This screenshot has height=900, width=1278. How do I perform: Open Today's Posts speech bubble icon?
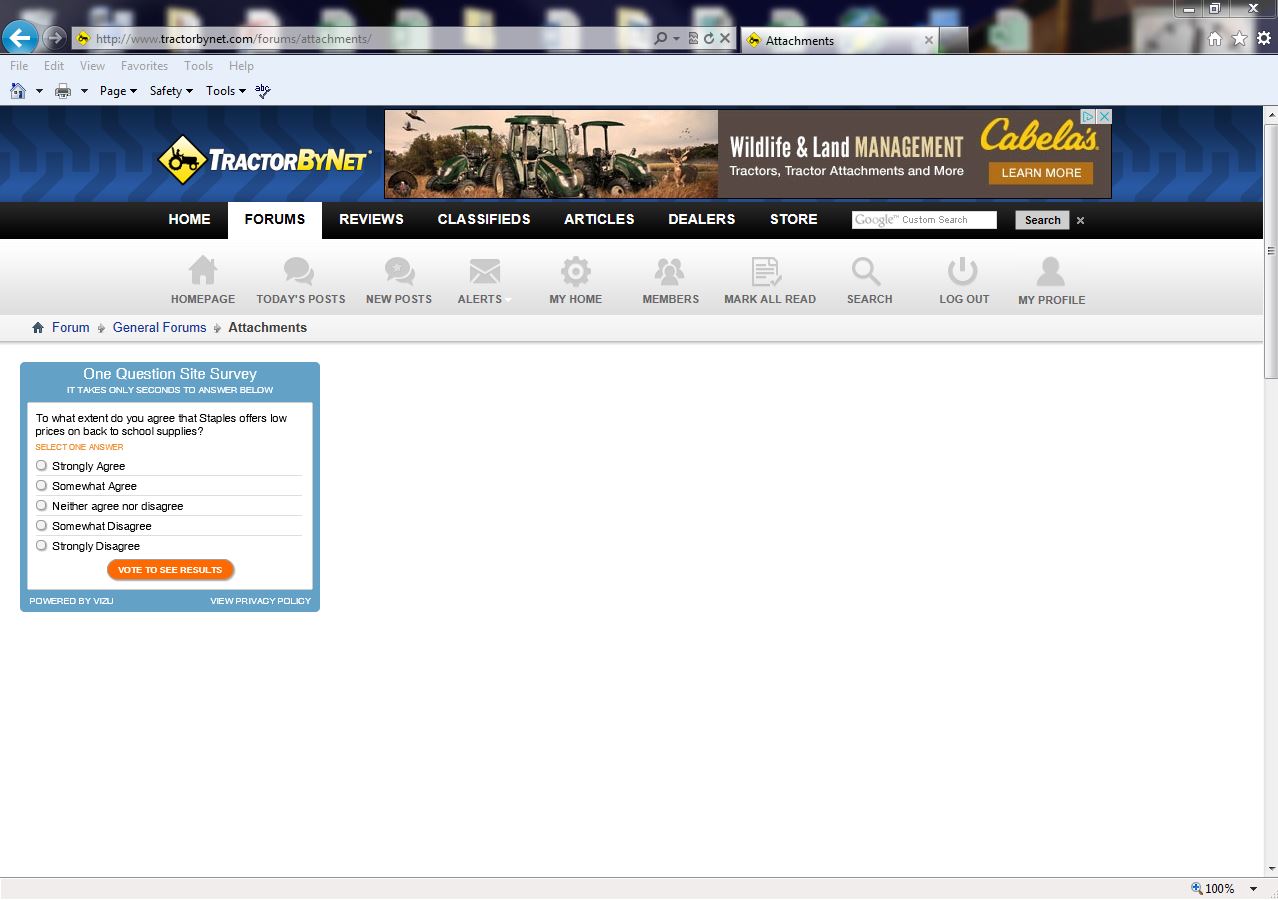coord(299,271)
